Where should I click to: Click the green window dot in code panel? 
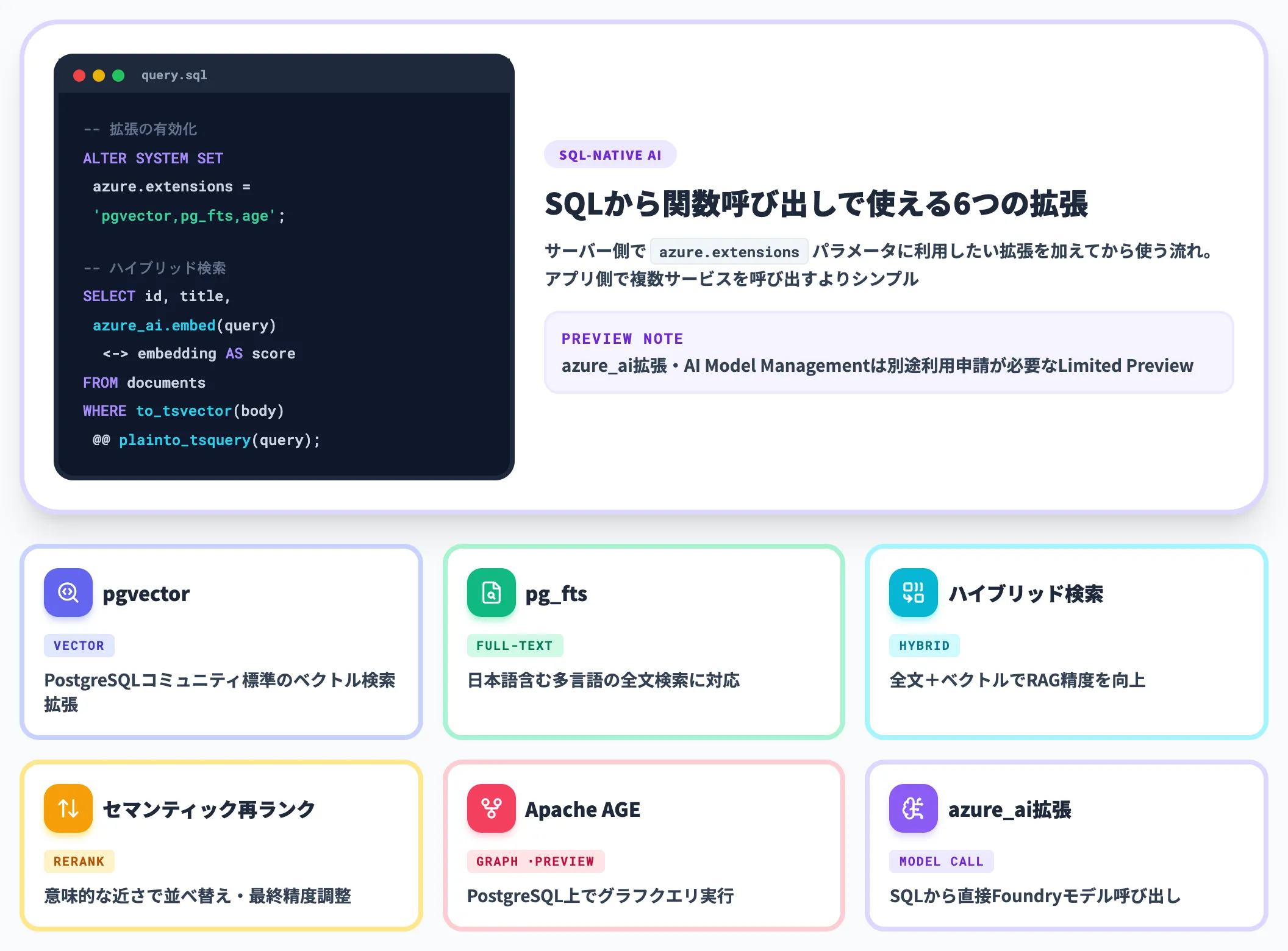pyautogui.click(x=118, y=76)
